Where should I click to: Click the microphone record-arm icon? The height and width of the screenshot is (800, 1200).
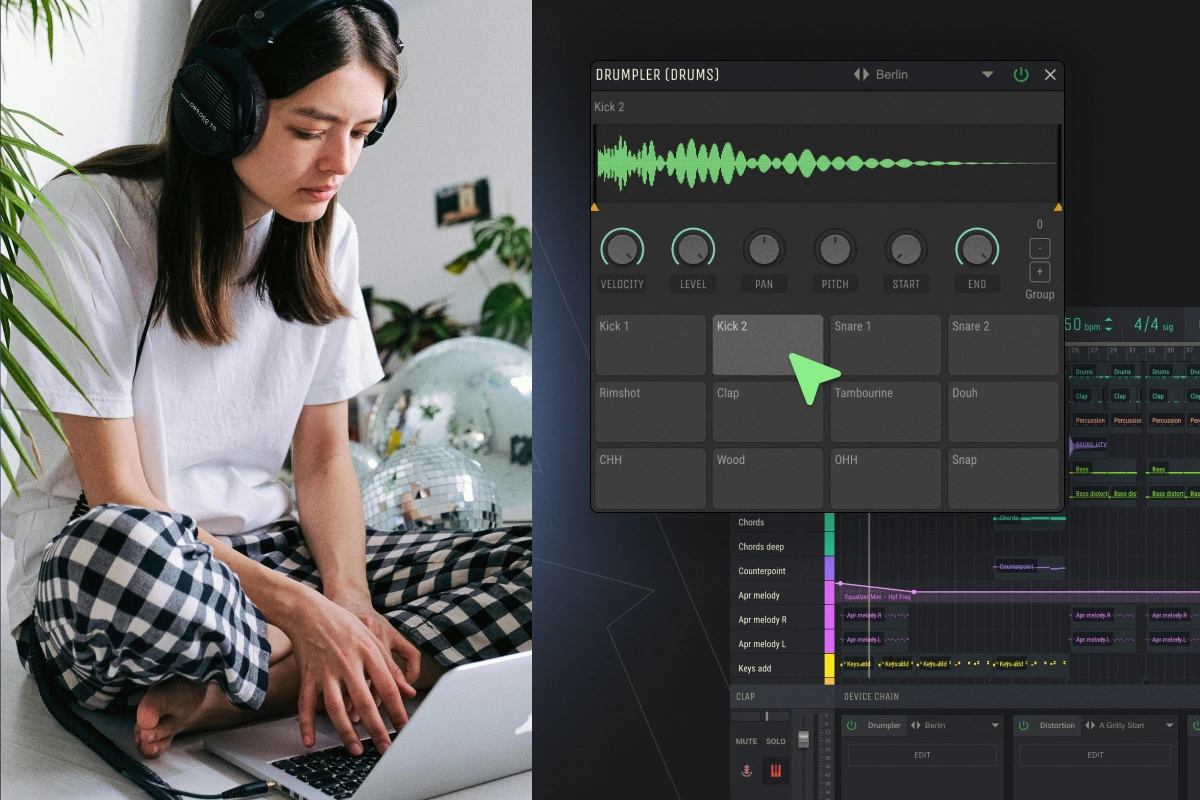click(746, 771)
